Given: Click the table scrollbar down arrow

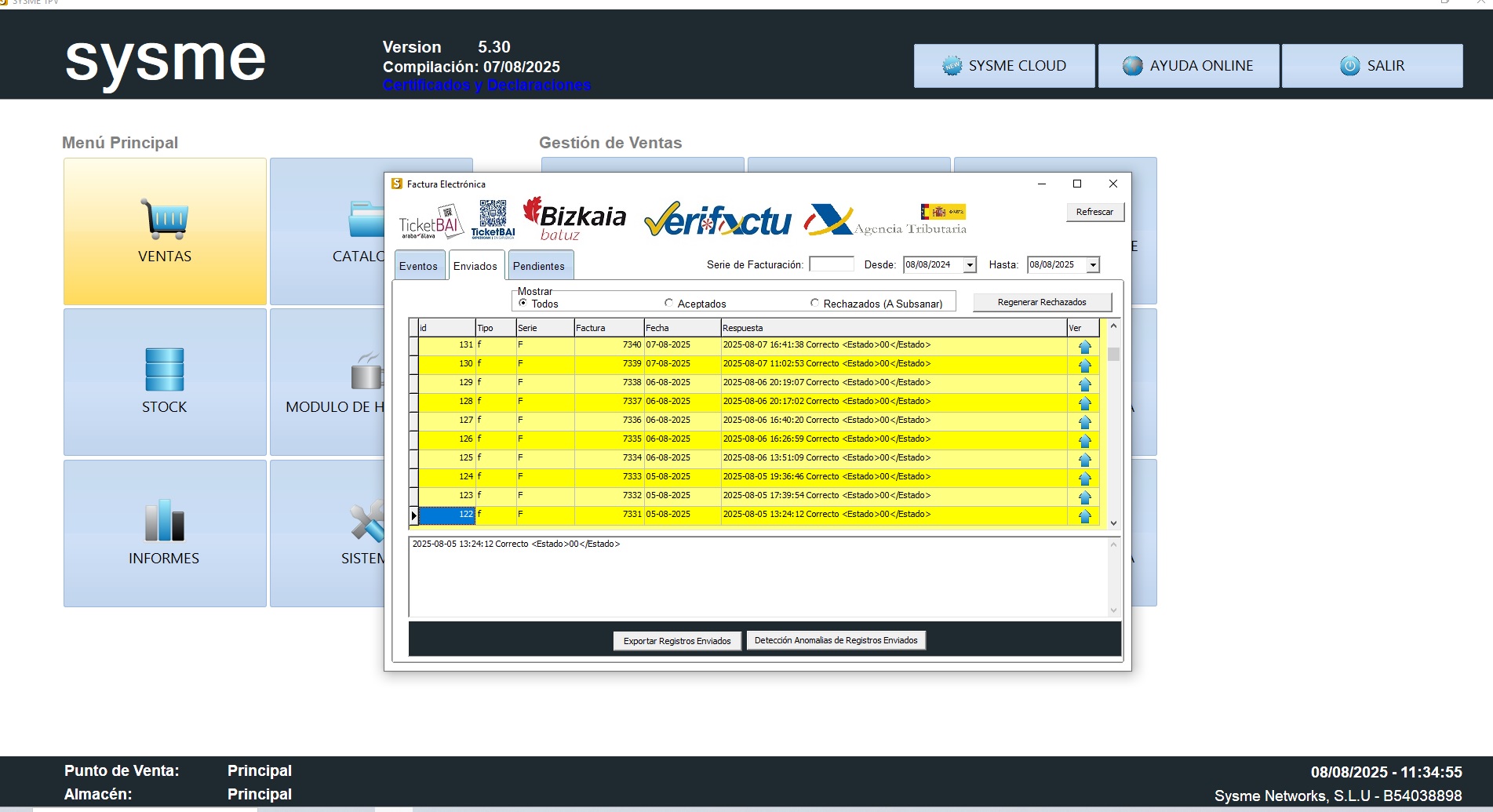Looking at the screenshot, I should 1113,523.
